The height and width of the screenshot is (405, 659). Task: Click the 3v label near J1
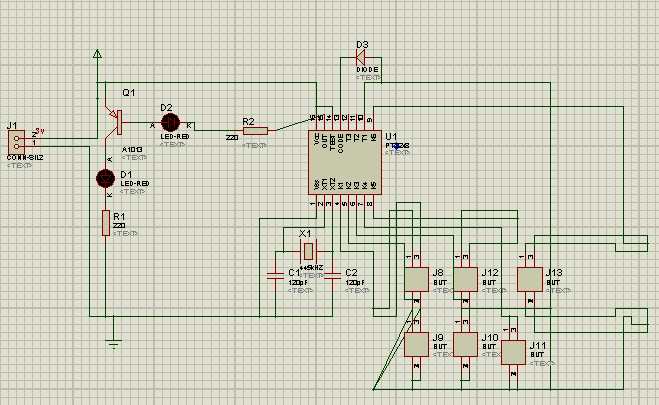40,131
